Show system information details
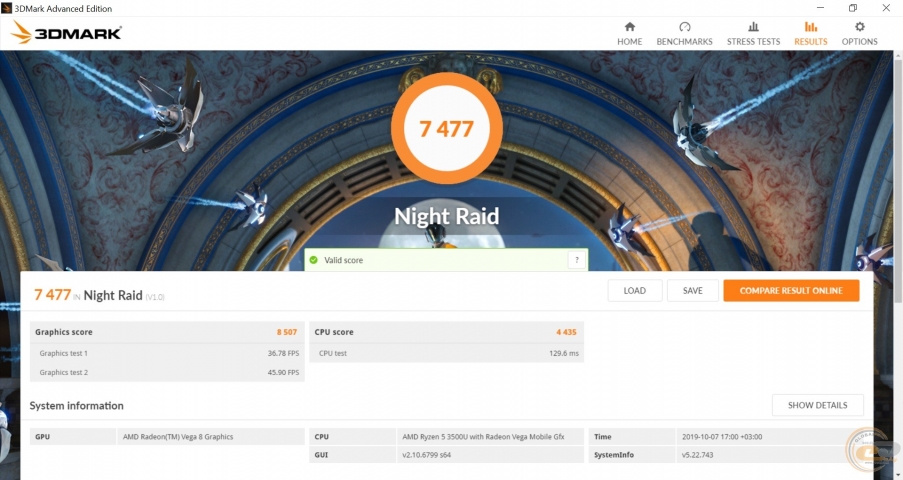The height and width of the screenshot is (480, 903). (817, 405)
